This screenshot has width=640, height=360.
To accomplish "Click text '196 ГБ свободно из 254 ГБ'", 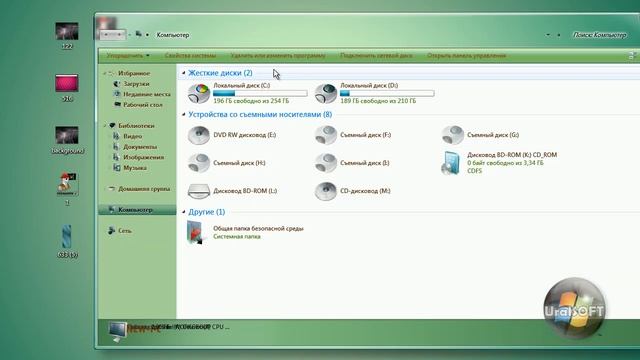I will (251, 101).
